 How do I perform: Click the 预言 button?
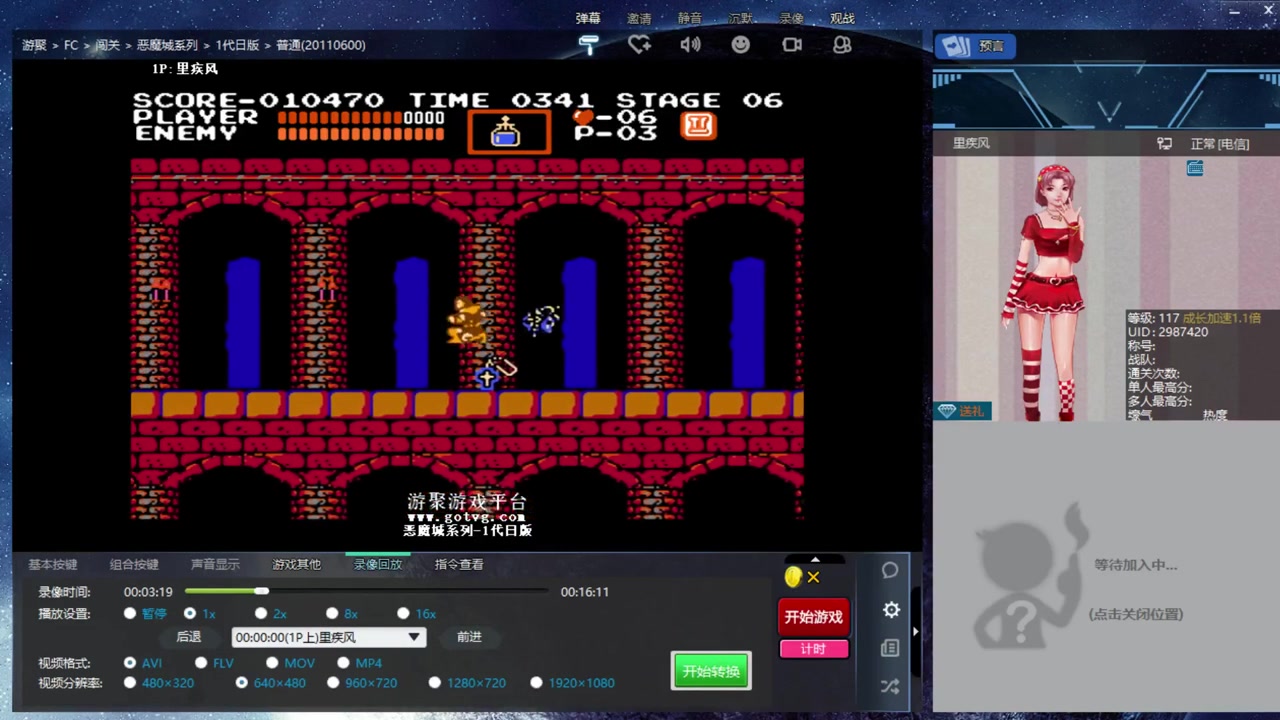tap(975, 46)
